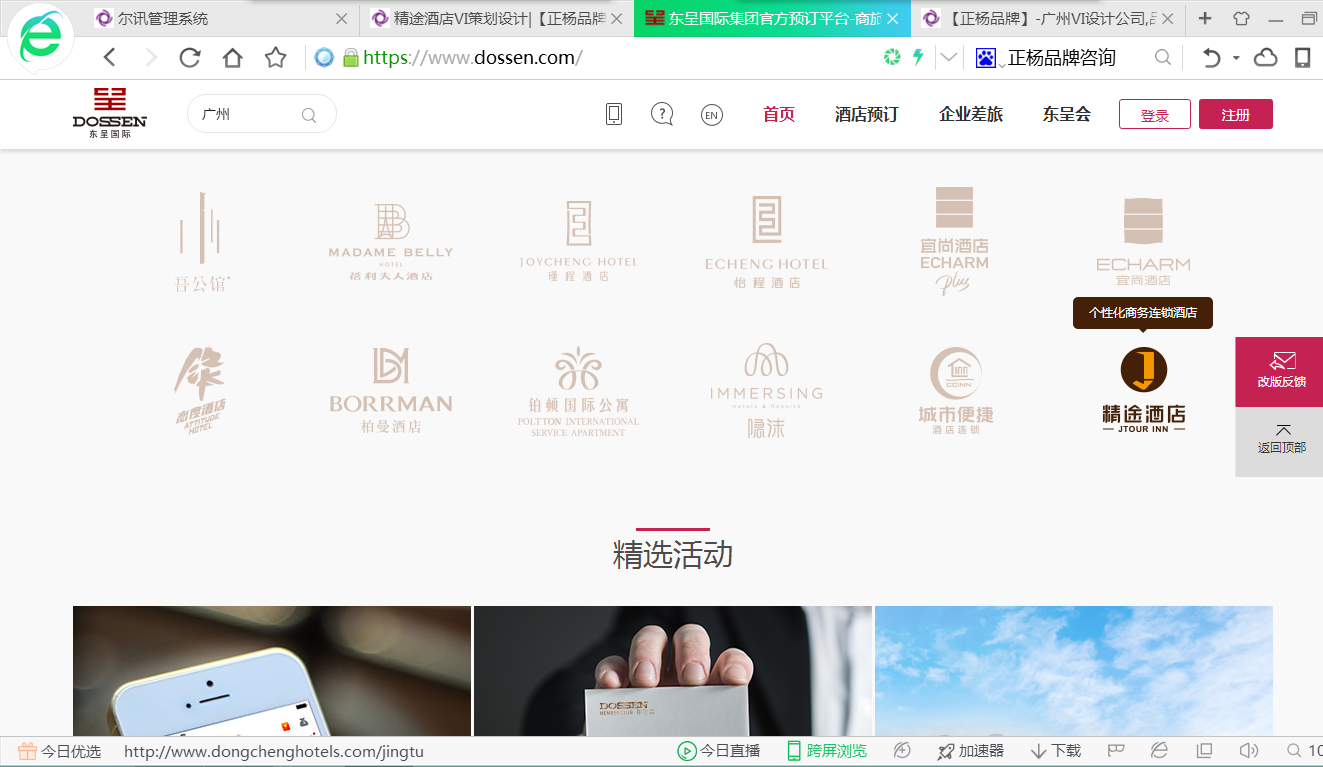1323x767 pixels.
Task: Click the 广州 city search field
Action: 262,114
